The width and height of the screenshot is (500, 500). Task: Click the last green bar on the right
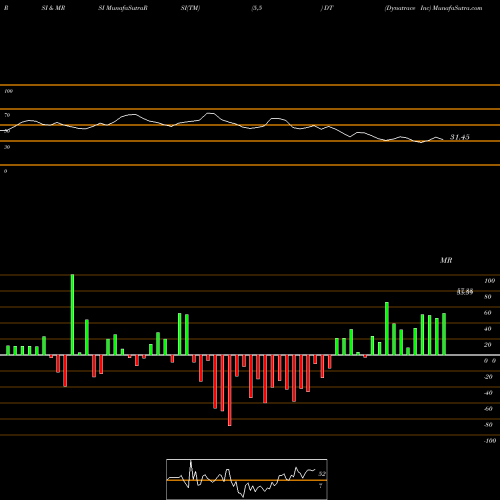click(444, 334)
